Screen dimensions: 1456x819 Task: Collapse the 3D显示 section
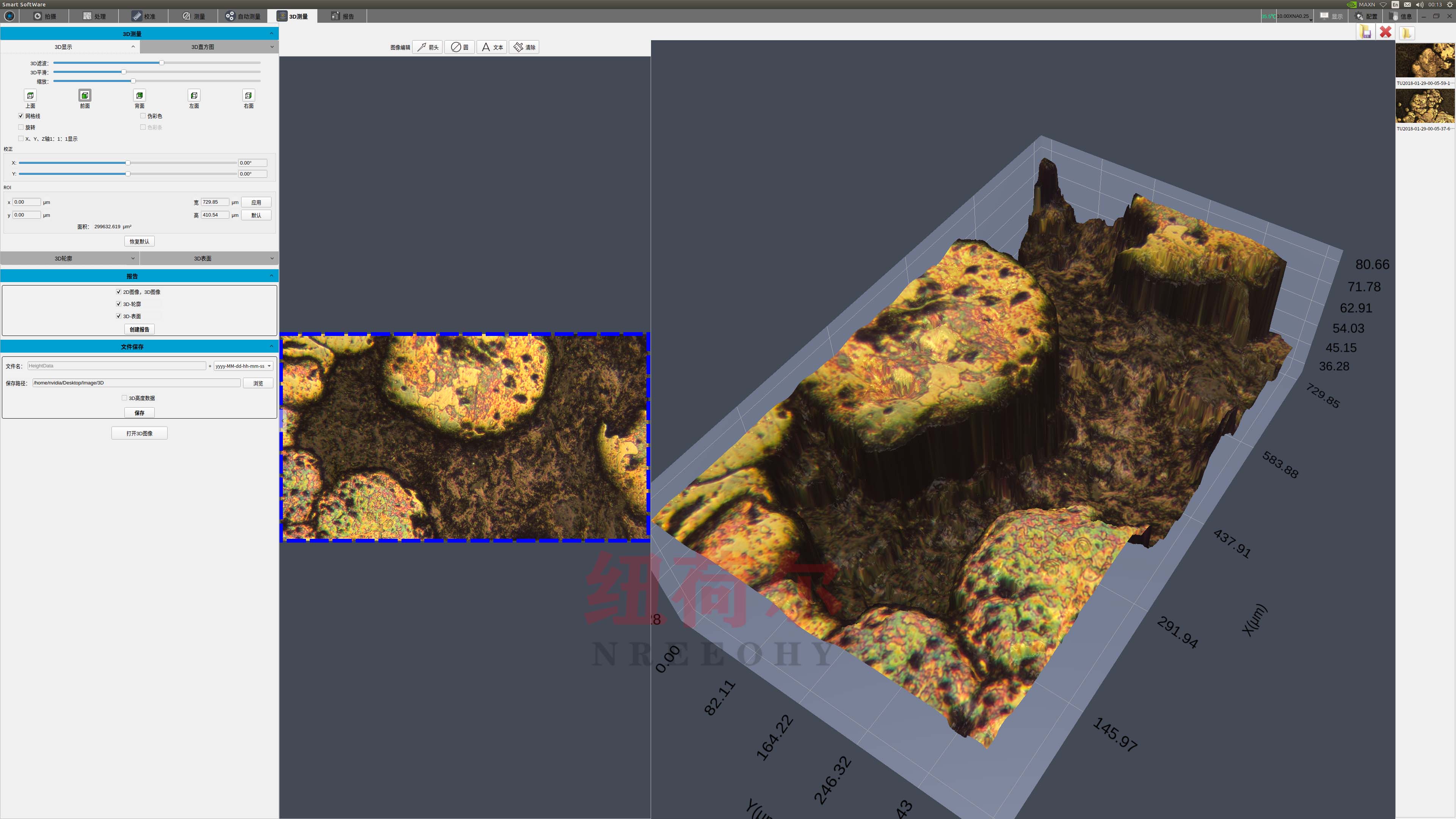pos(70,47)
